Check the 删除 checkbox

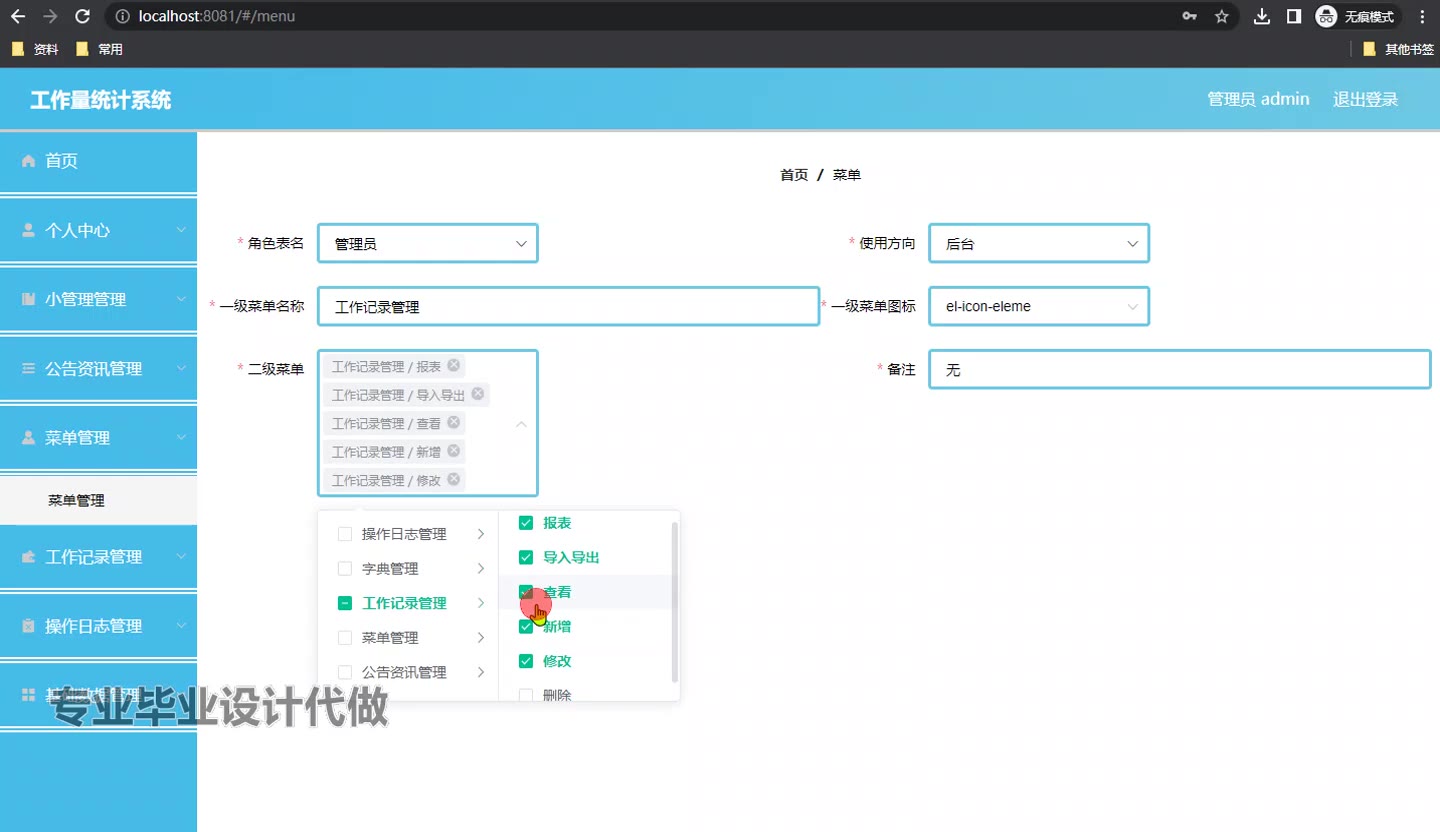point(526,695)
